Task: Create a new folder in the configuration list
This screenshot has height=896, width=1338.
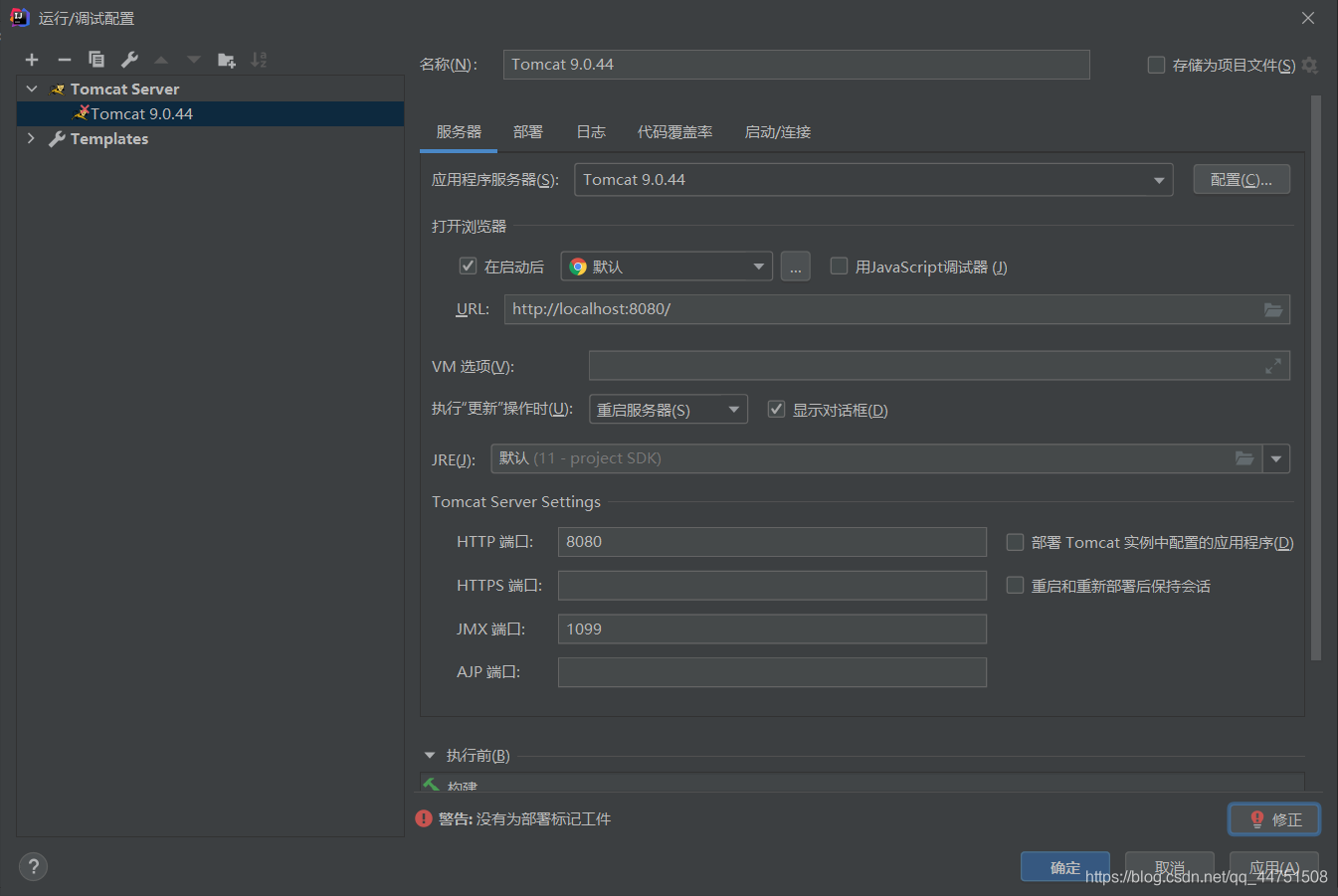Action: [227, 60]
